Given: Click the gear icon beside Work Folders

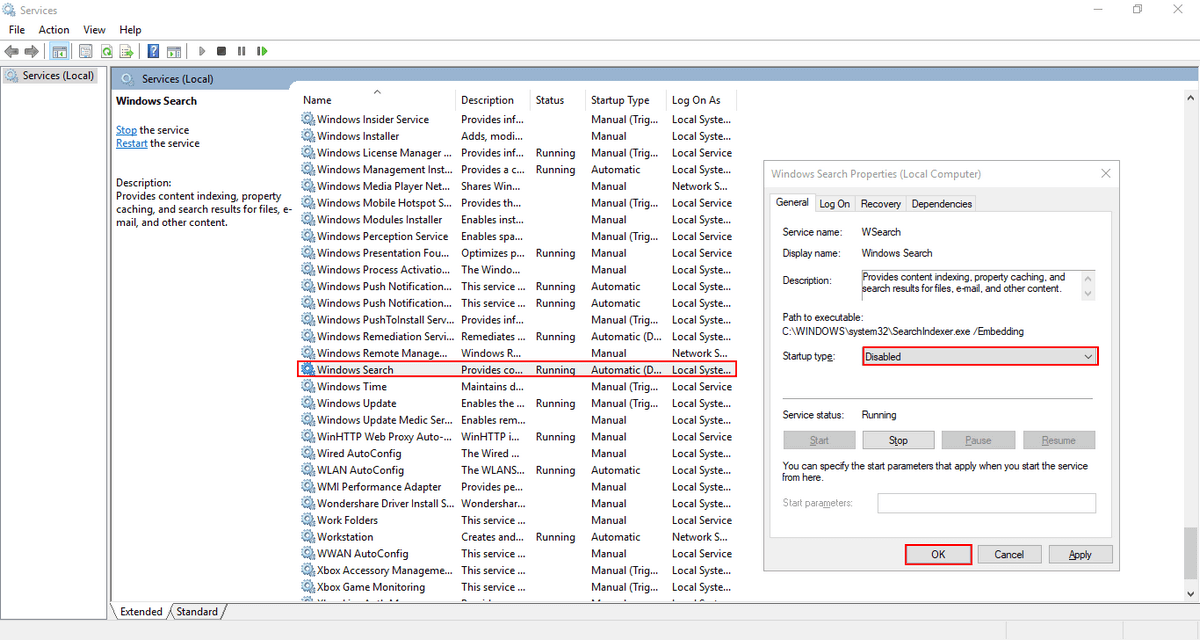Looking at the screenshot, I should click(308, 520).
